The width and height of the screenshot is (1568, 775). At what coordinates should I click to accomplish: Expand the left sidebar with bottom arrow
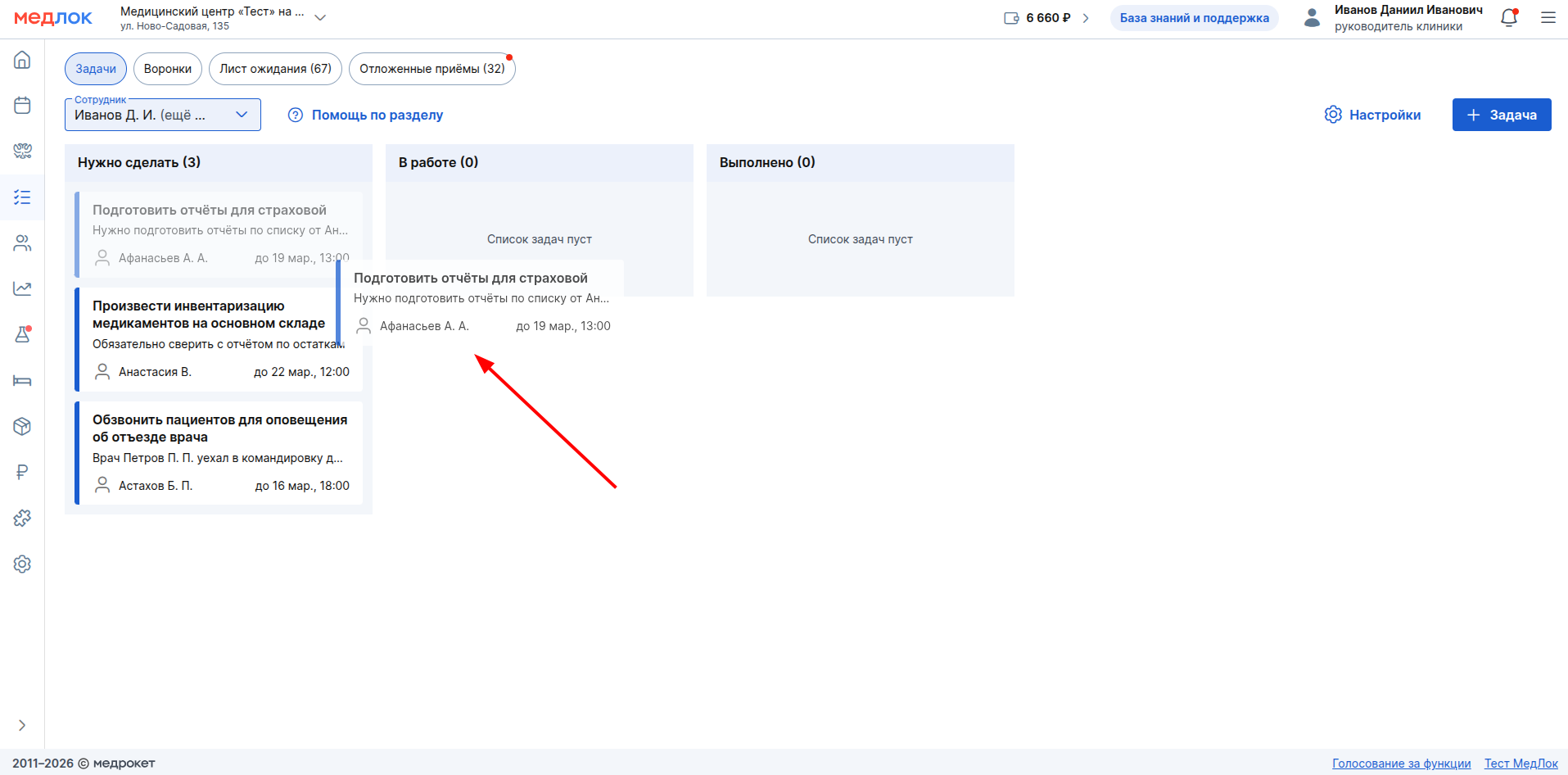[x=22, y=725]
